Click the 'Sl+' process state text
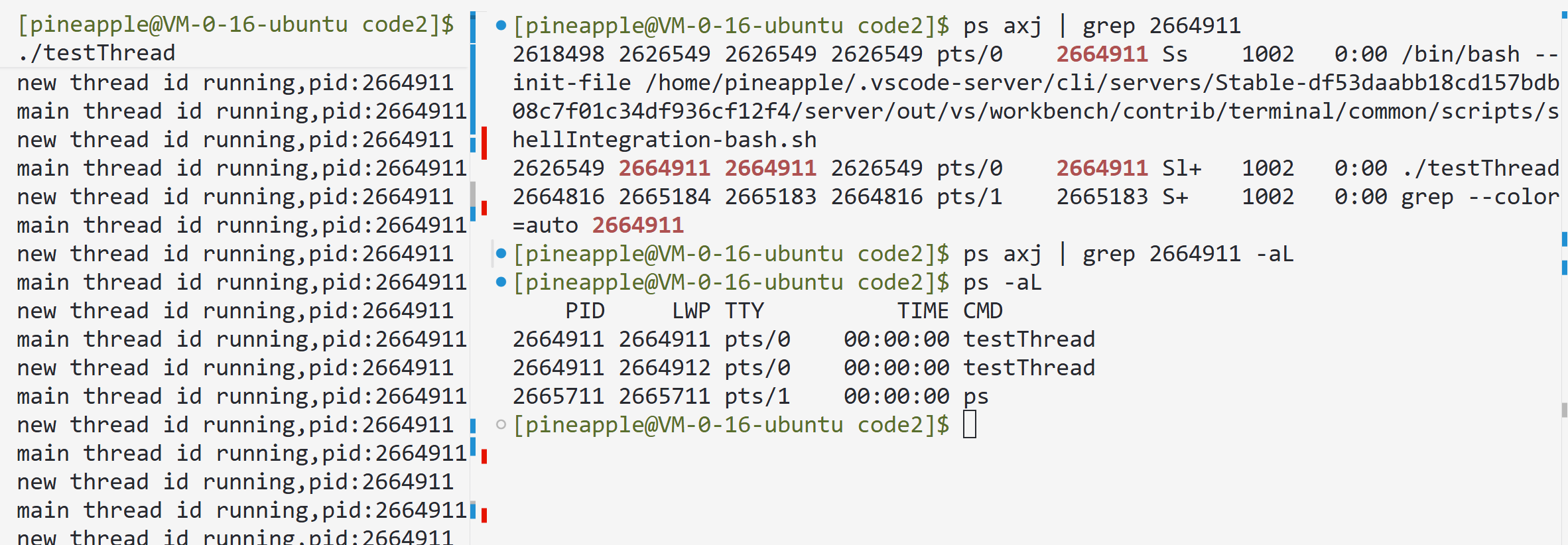The height and width of the screenshot is (545, 1568). [1182, 168]
